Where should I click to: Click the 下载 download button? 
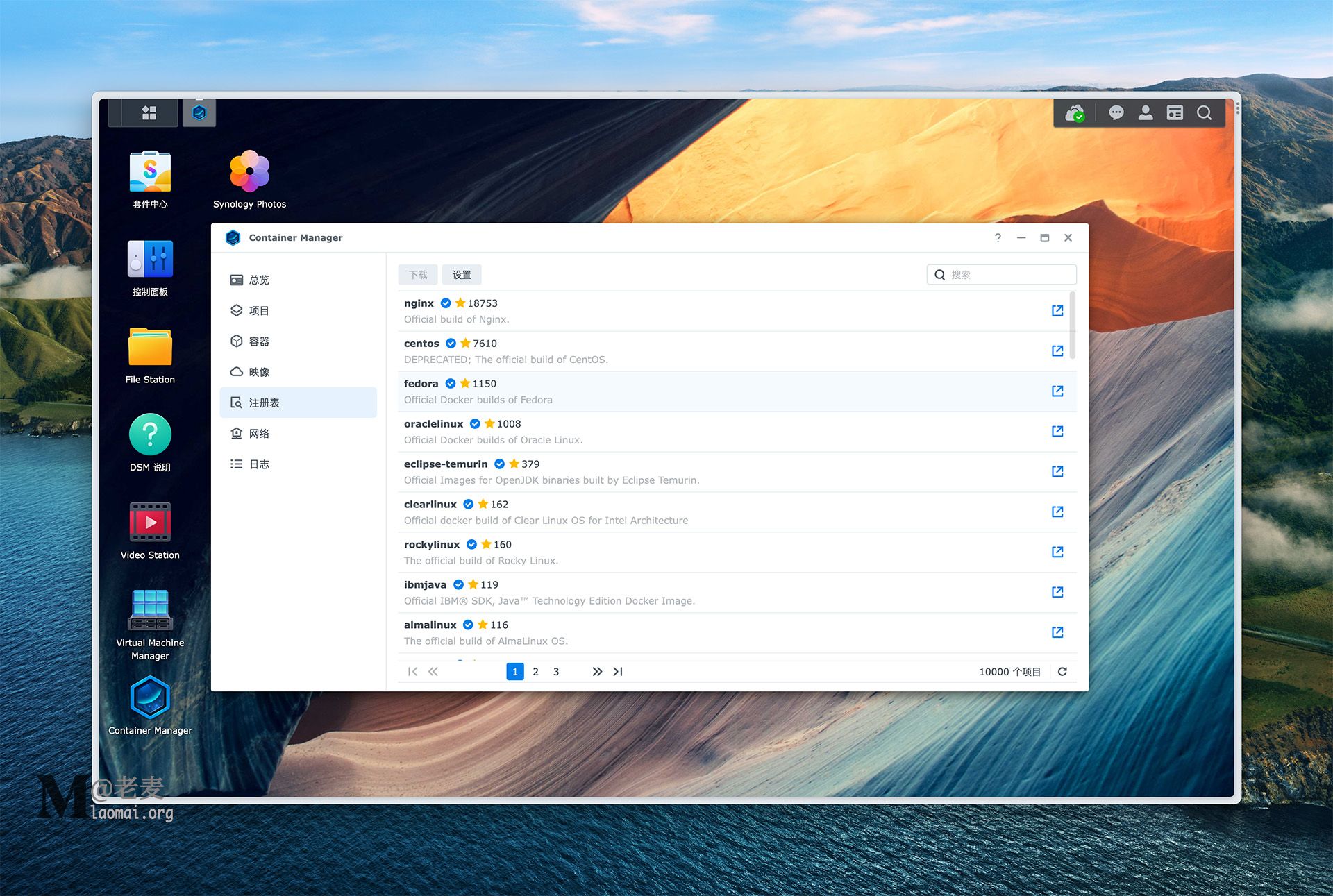(x=417, y=275)
